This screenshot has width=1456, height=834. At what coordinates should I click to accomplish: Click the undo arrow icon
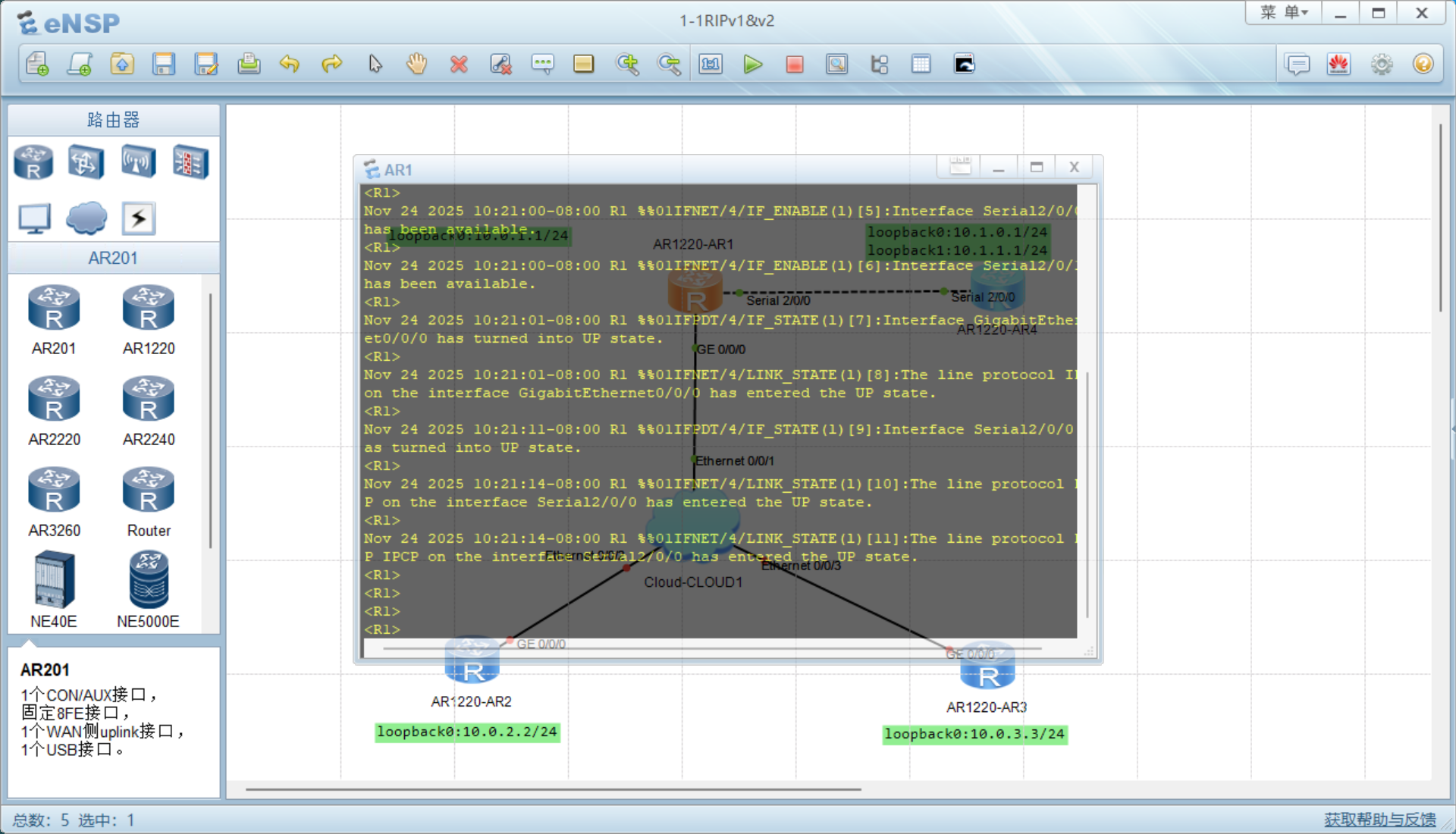click(290, 64)
